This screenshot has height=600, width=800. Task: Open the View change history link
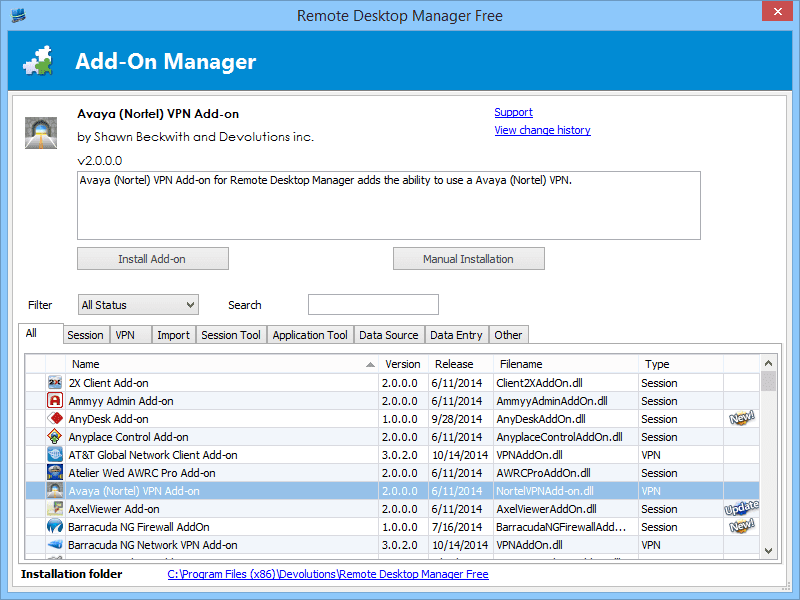coord(542,130)
